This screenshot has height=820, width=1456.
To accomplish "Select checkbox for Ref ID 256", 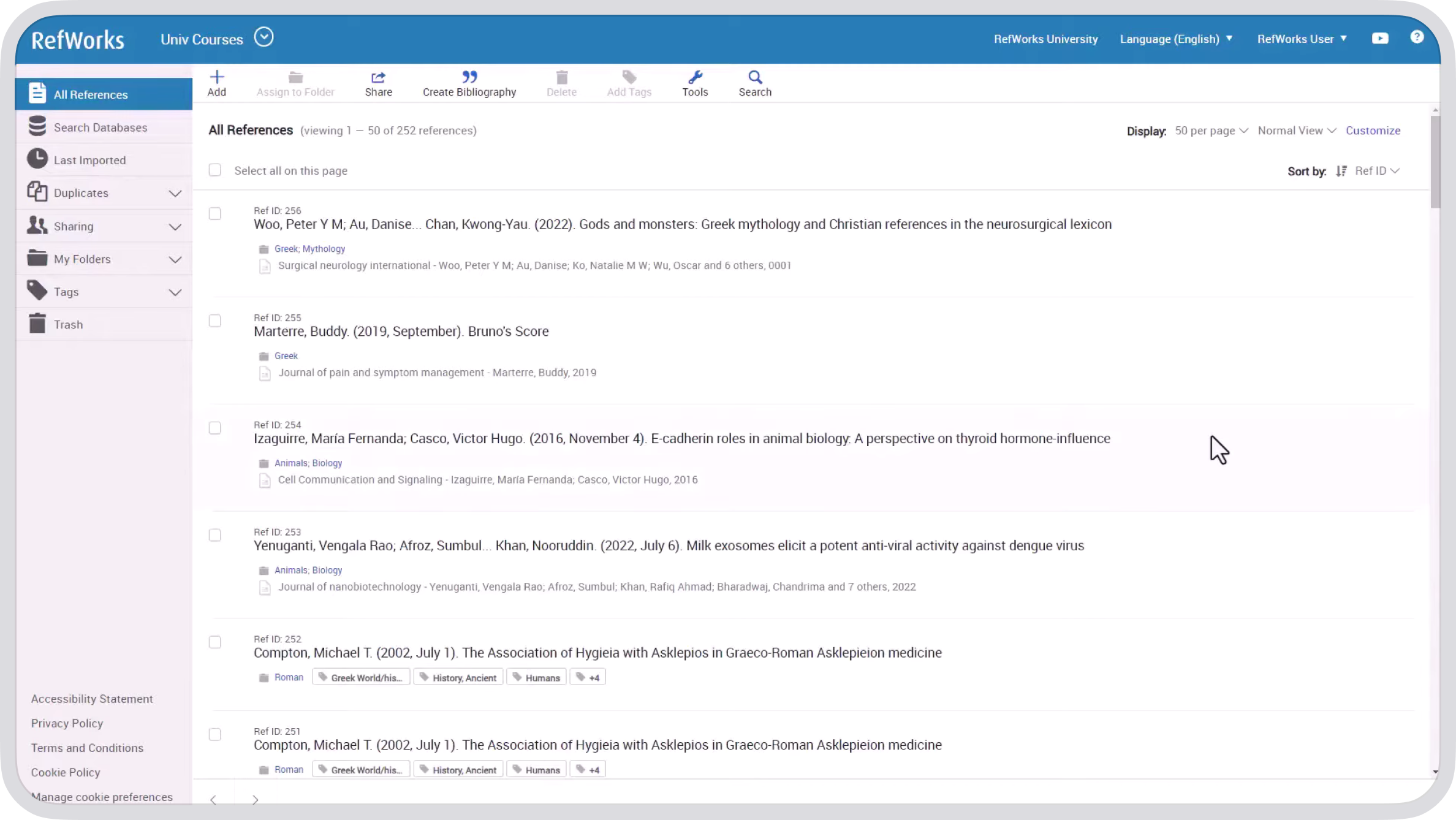I will pos(214,214).
